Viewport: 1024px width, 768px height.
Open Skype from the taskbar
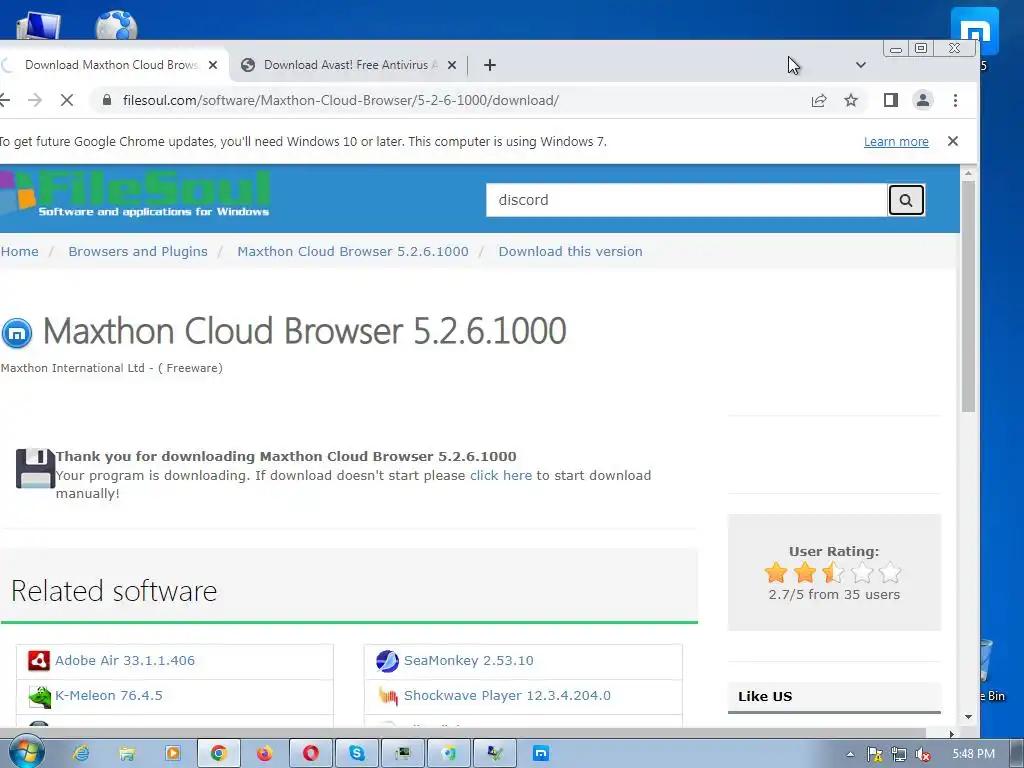357,754
